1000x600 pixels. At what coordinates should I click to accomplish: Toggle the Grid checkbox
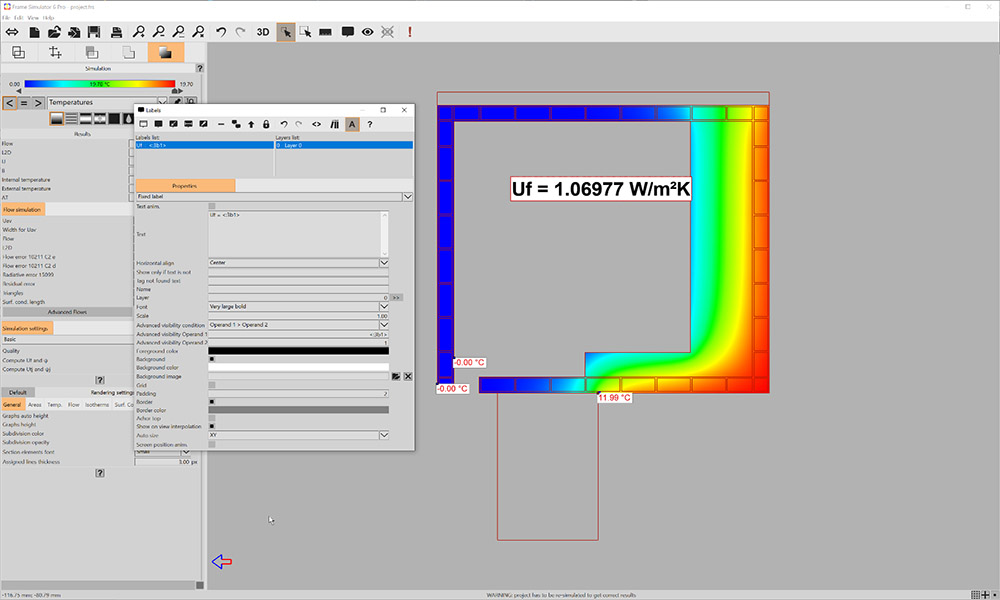(x=212, y=385)
